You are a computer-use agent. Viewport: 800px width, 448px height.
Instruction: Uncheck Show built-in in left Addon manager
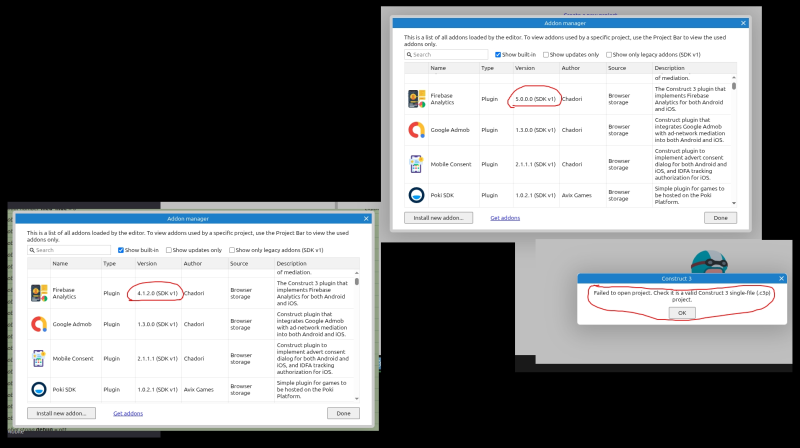pos(121,250)
